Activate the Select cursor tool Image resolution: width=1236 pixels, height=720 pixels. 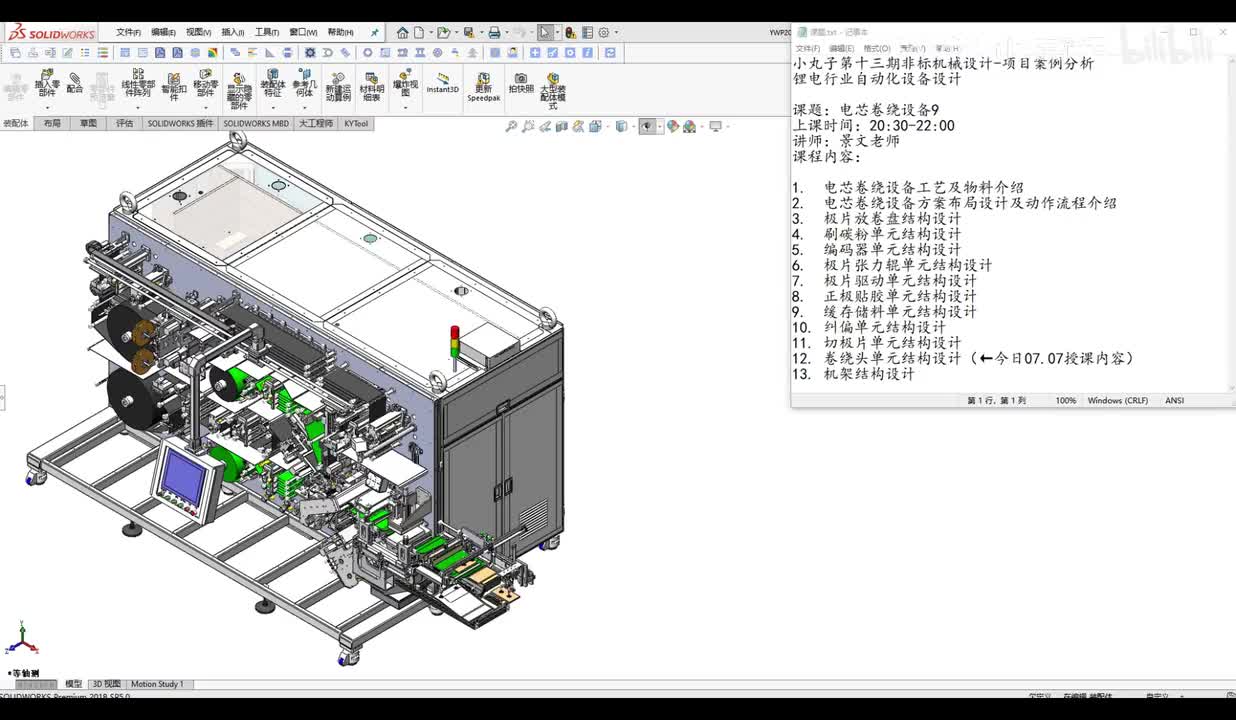[544, 33]
